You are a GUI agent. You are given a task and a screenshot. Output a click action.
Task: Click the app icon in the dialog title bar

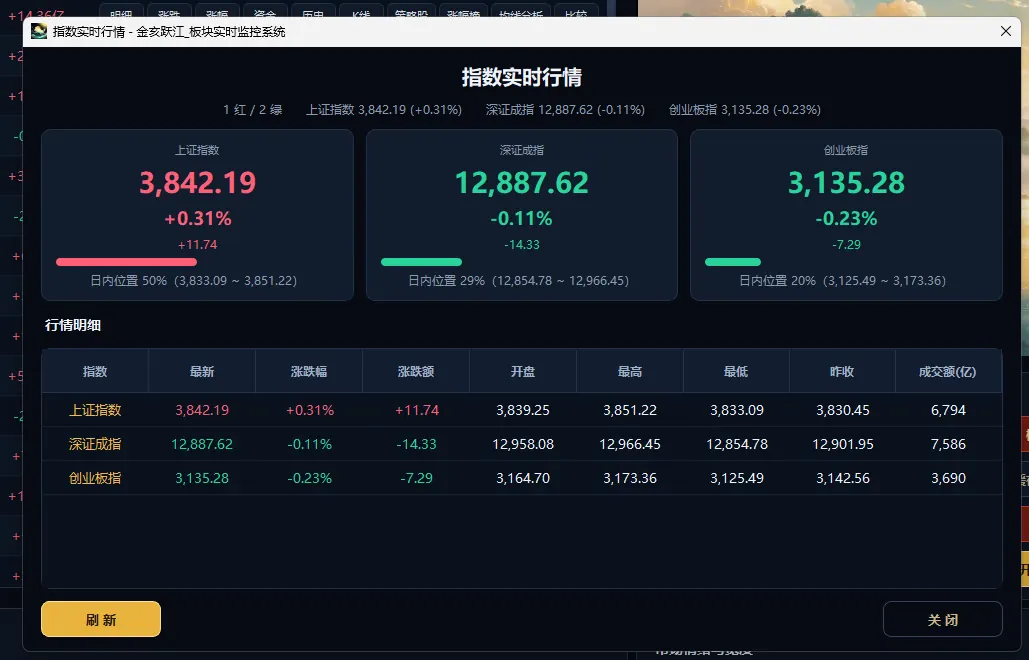[39, 31]
